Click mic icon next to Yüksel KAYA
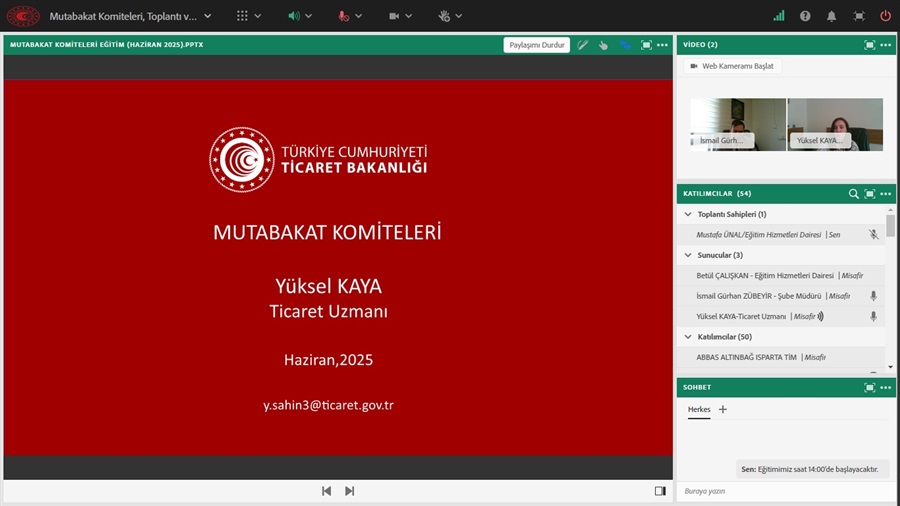Image resolution: width=900 pixels, height=506 pixels. click(x=873, y=316)
